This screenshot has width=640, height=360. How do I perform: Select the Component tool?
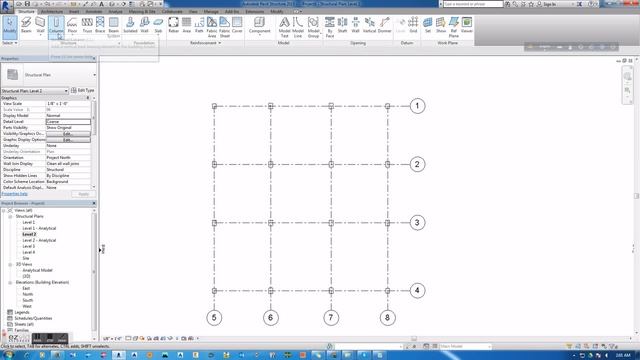tap(260, 25)
